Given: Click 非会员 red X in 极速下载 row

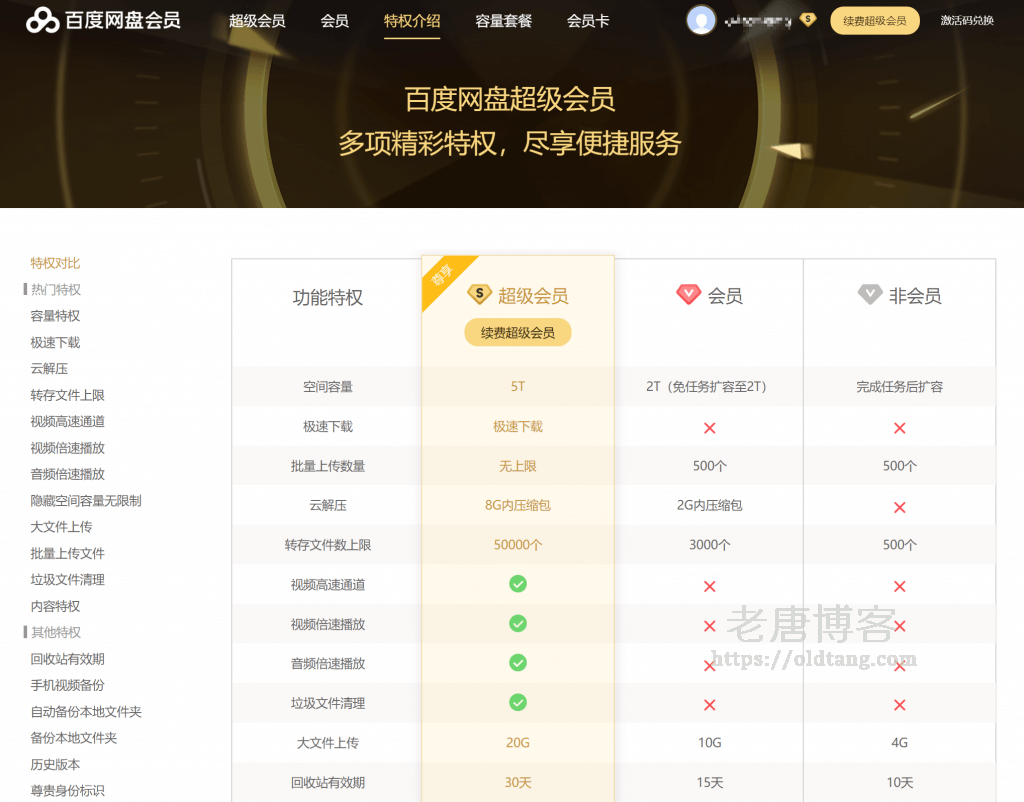Looking at the screenshot, I should [899, 428].
